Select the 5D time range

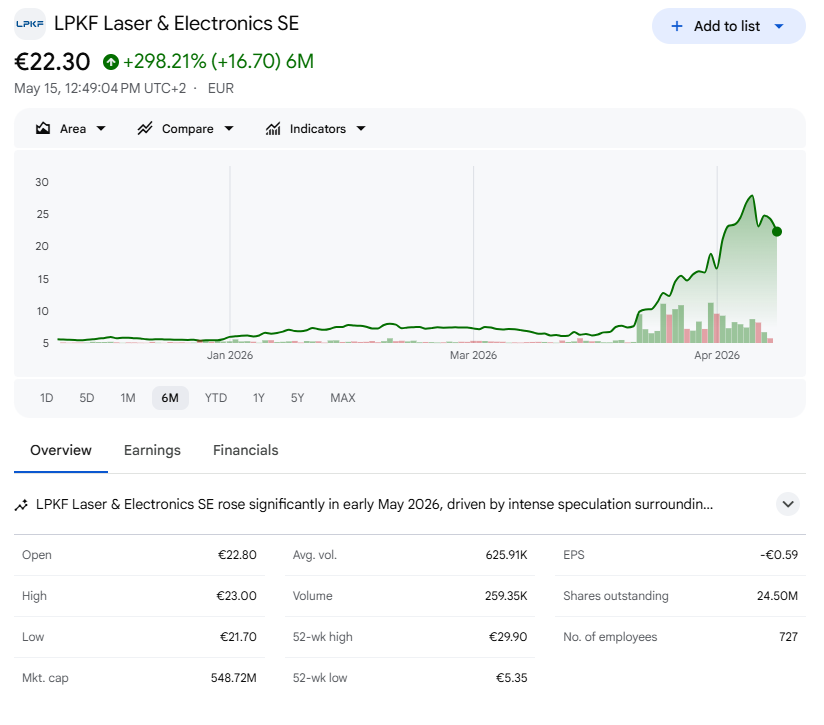87,398
